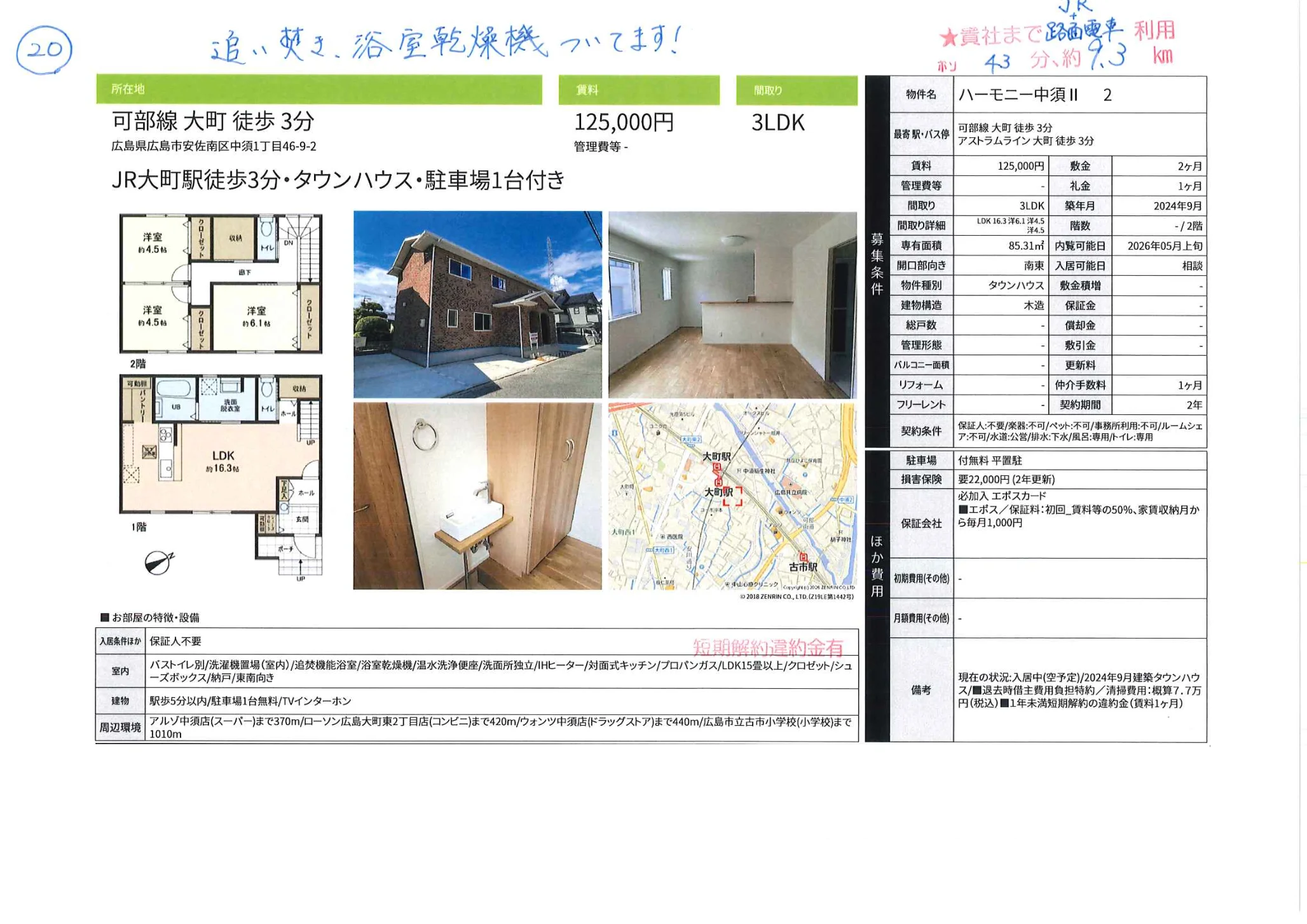Click the red star handwritten mark
Screen dimensions: 1307x924
click(948, 38)
